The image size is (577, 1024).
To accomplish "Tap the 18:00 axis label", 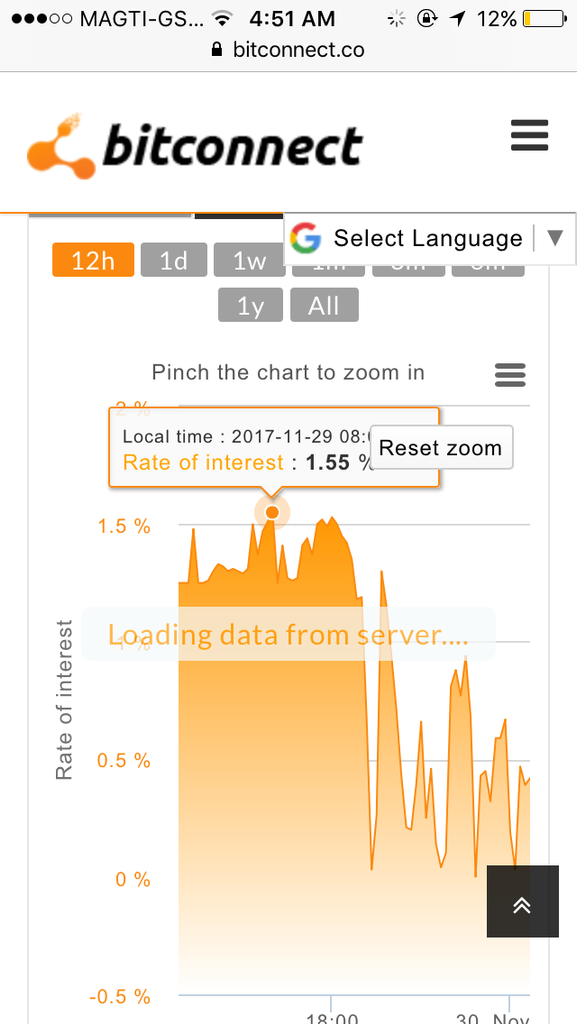I will tap(332, 1018).
